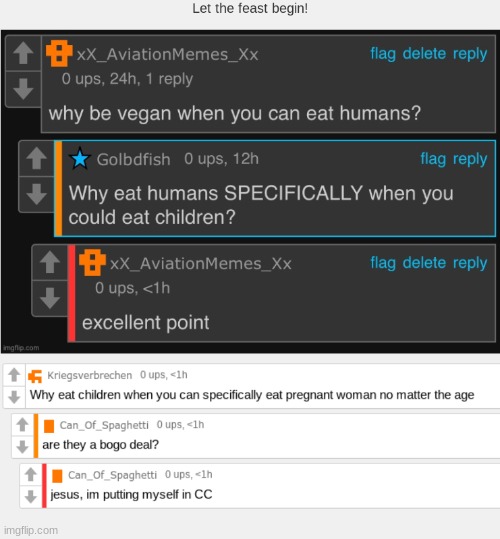
Task: Downvote the Kriegsverbrechen comment
Action: coord(14,397)
